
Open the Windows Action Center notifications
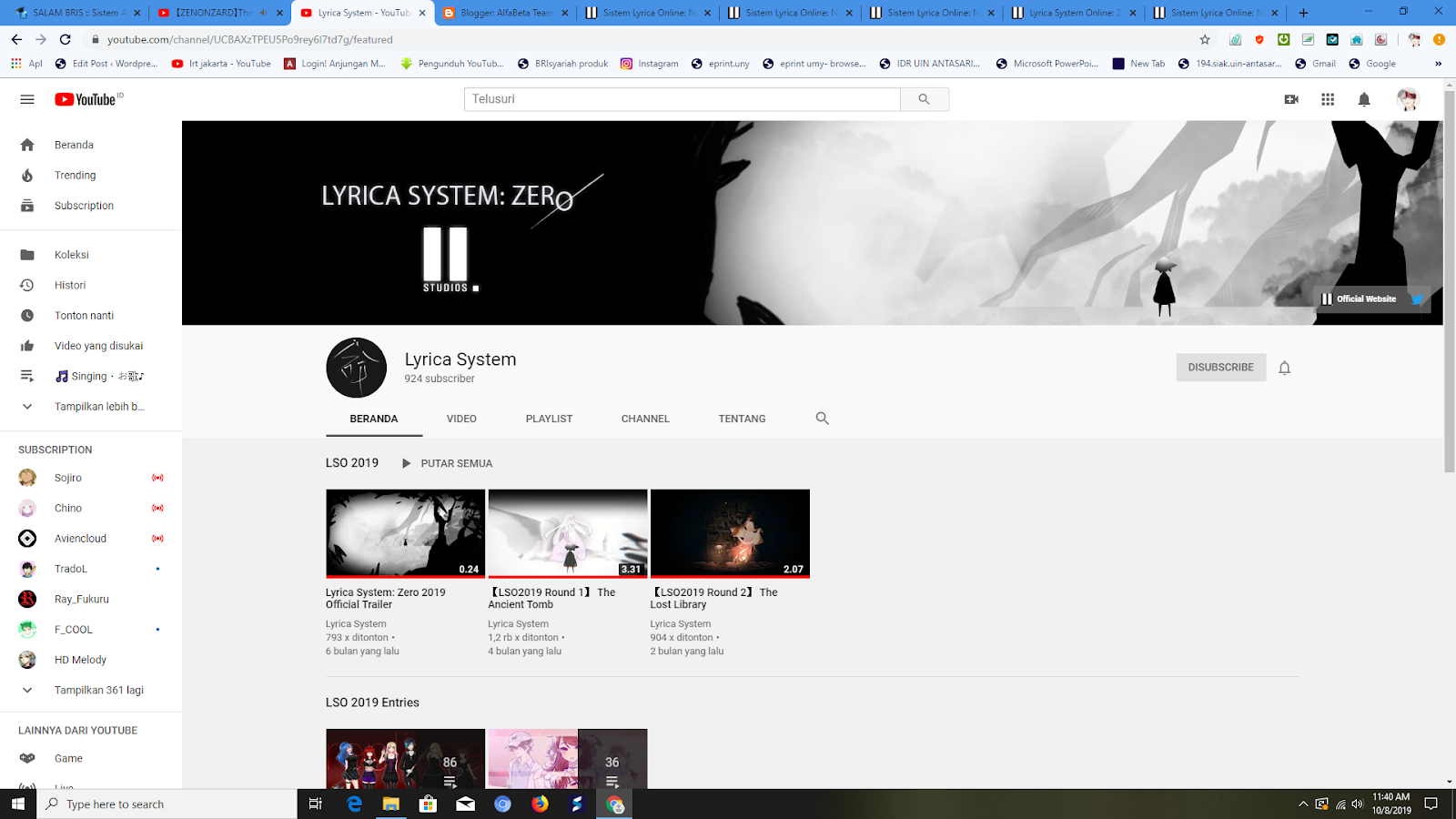click(1431, 804)
